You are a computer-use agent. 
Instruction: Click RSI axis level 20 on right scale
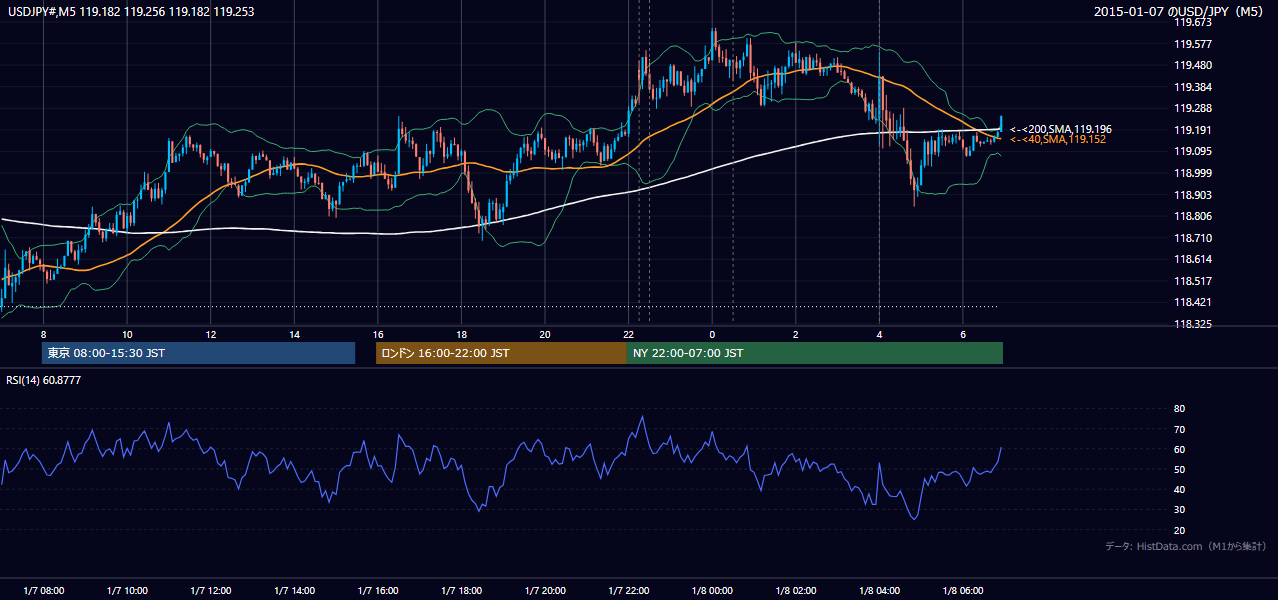click(x=1179, y=531)
